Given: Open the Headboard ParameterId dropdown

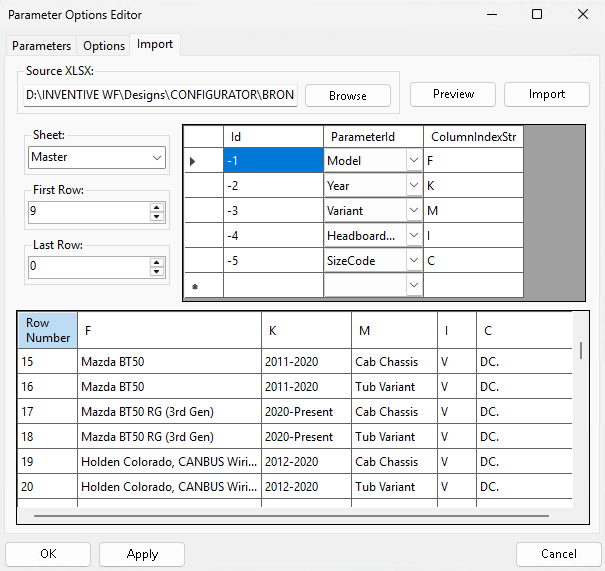Looking at the screenshot, I should click(x=414, y=235).
